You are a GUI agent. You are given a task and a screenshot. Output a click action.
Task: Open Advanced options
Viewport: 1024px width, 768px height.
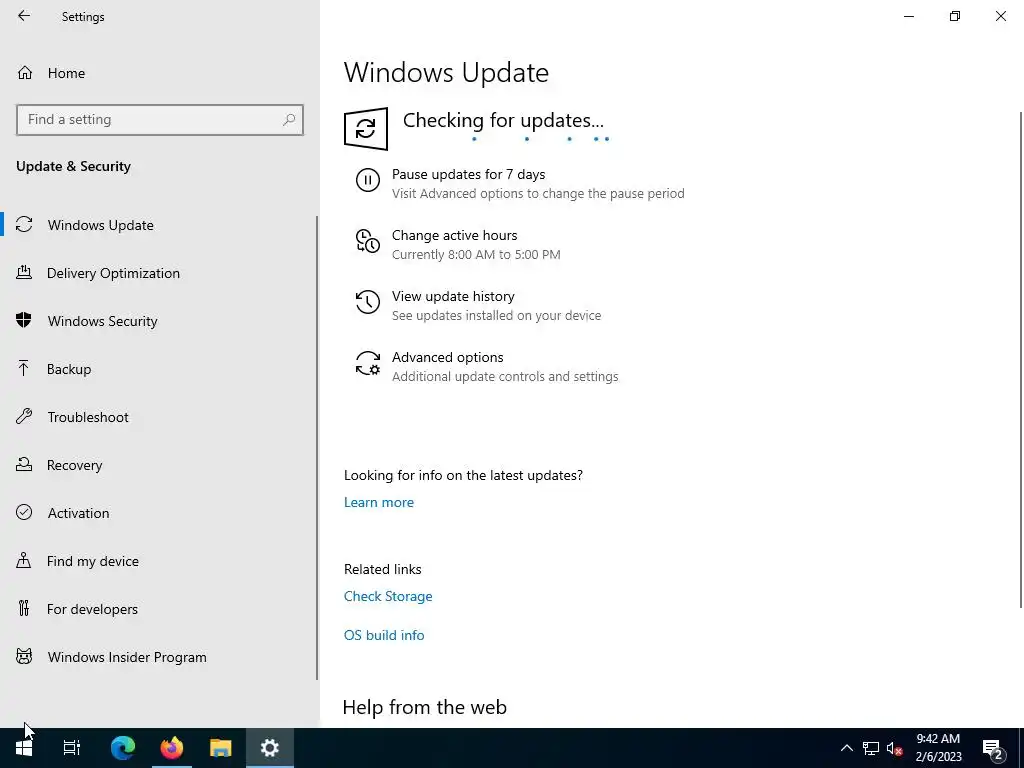(x=447, y=357)
